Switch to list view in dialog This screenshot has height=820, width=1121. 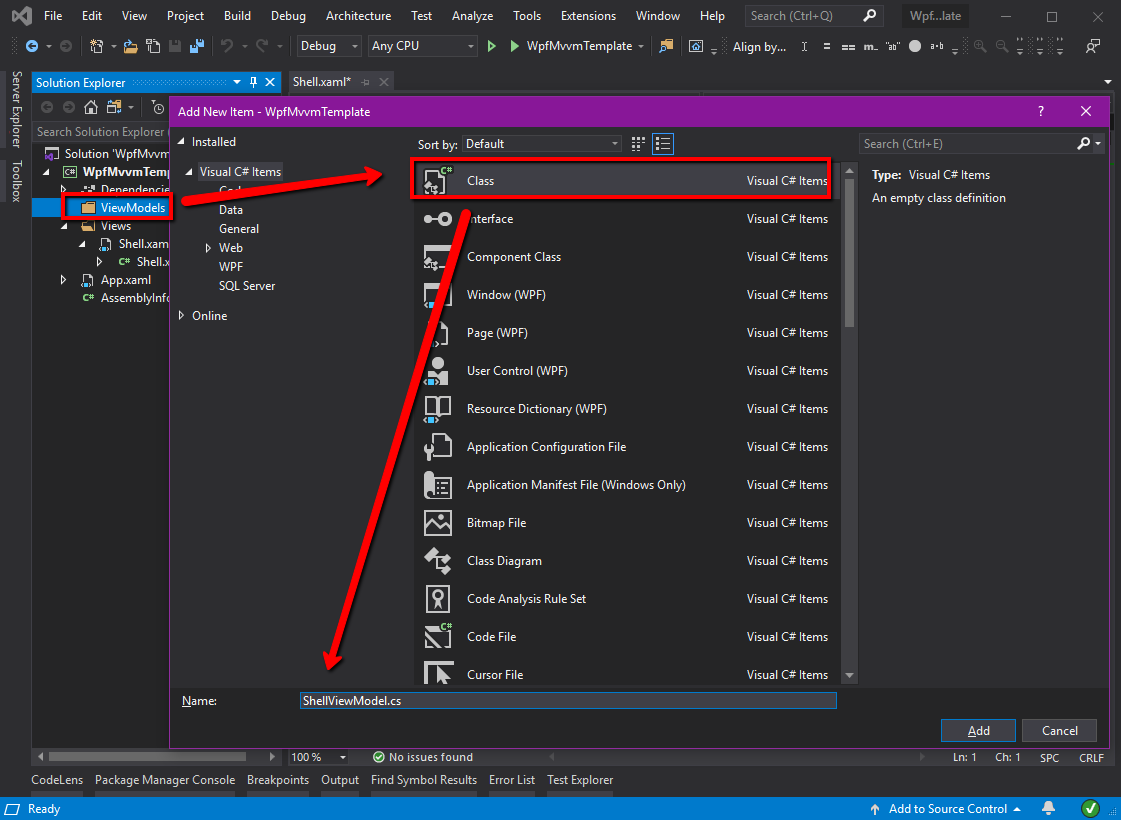[x=663, y=144]
